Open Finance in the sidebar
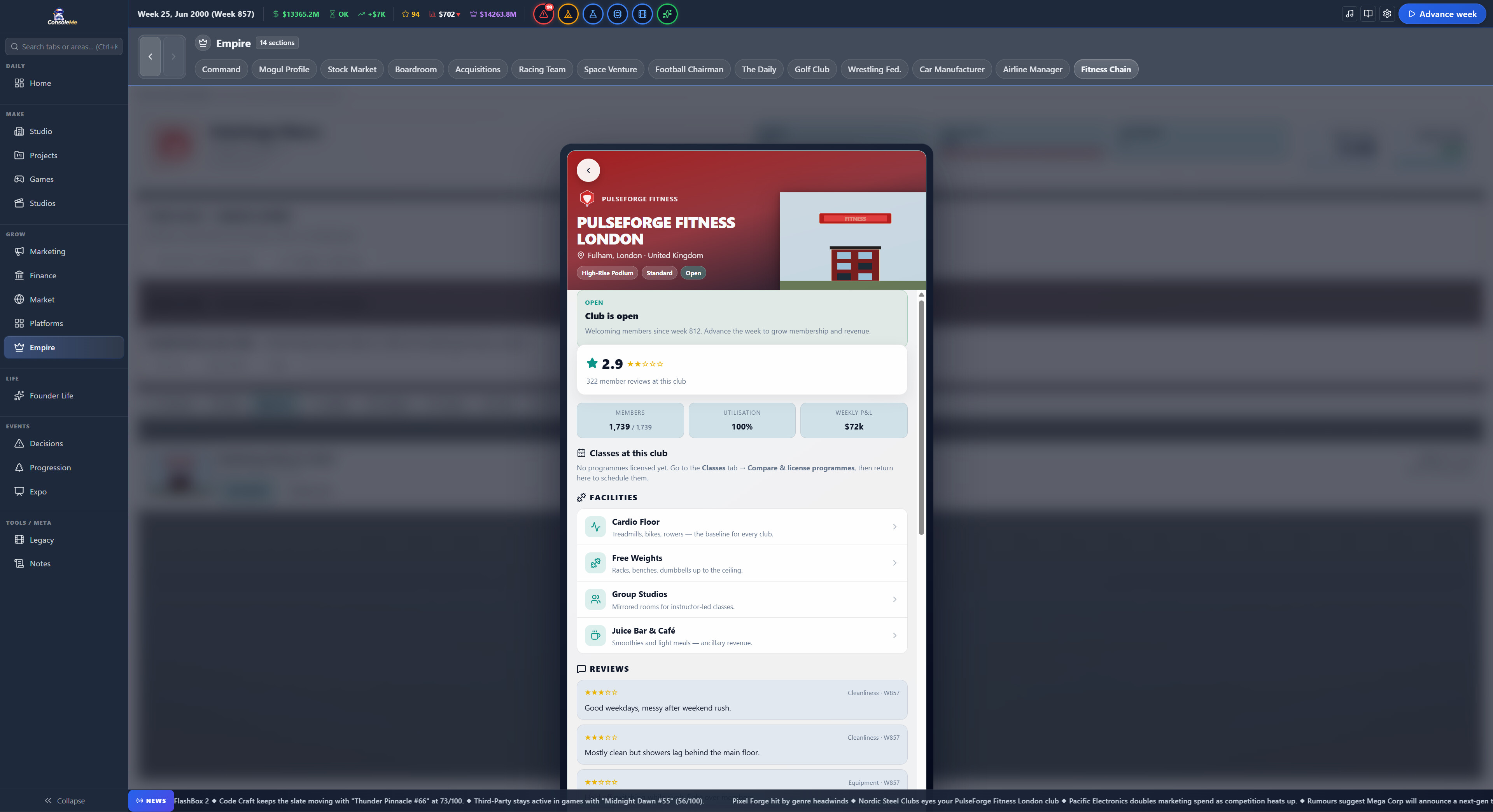Viewport: 1493px width, 812px height. tap(64, 276)
